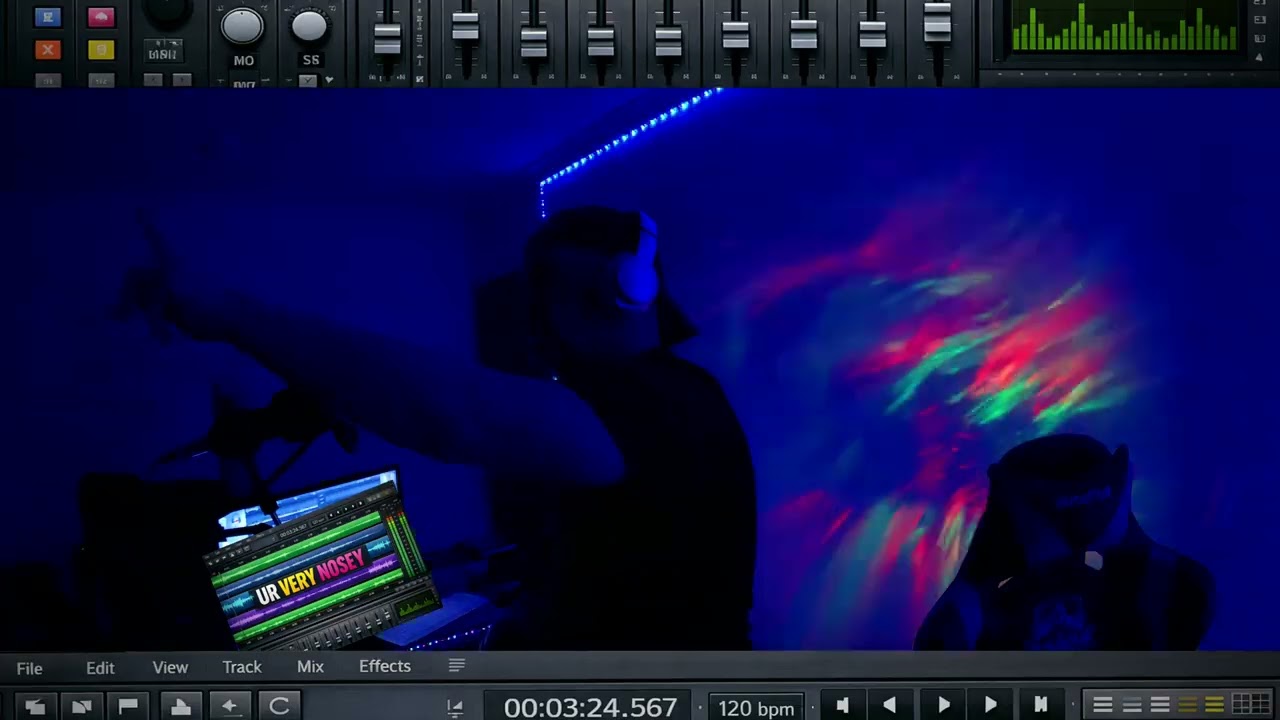Turn the knob labeled SS
Screen dimensions: 1280x720
tap(310, 26)
